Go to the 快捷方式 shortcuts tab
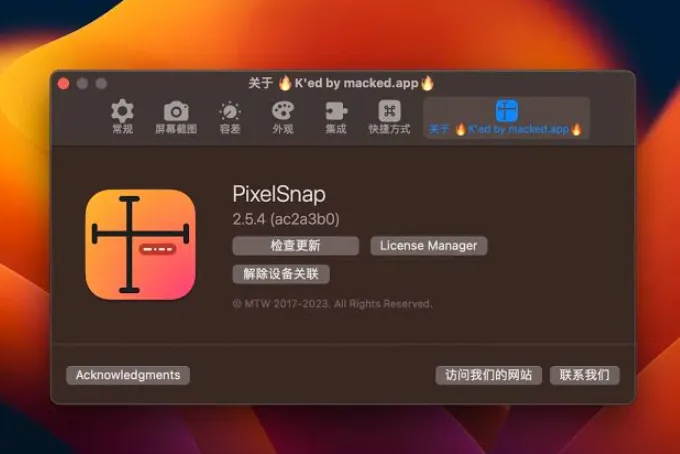 [389, 117]
